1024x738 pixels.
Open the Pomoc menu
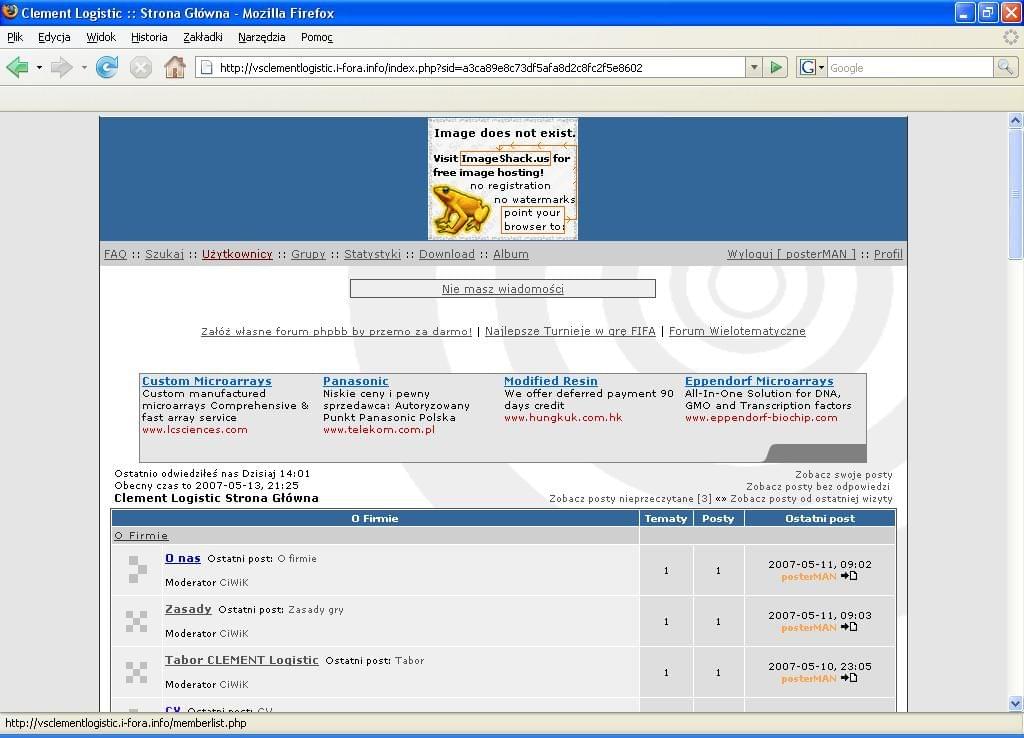[317, 37]
